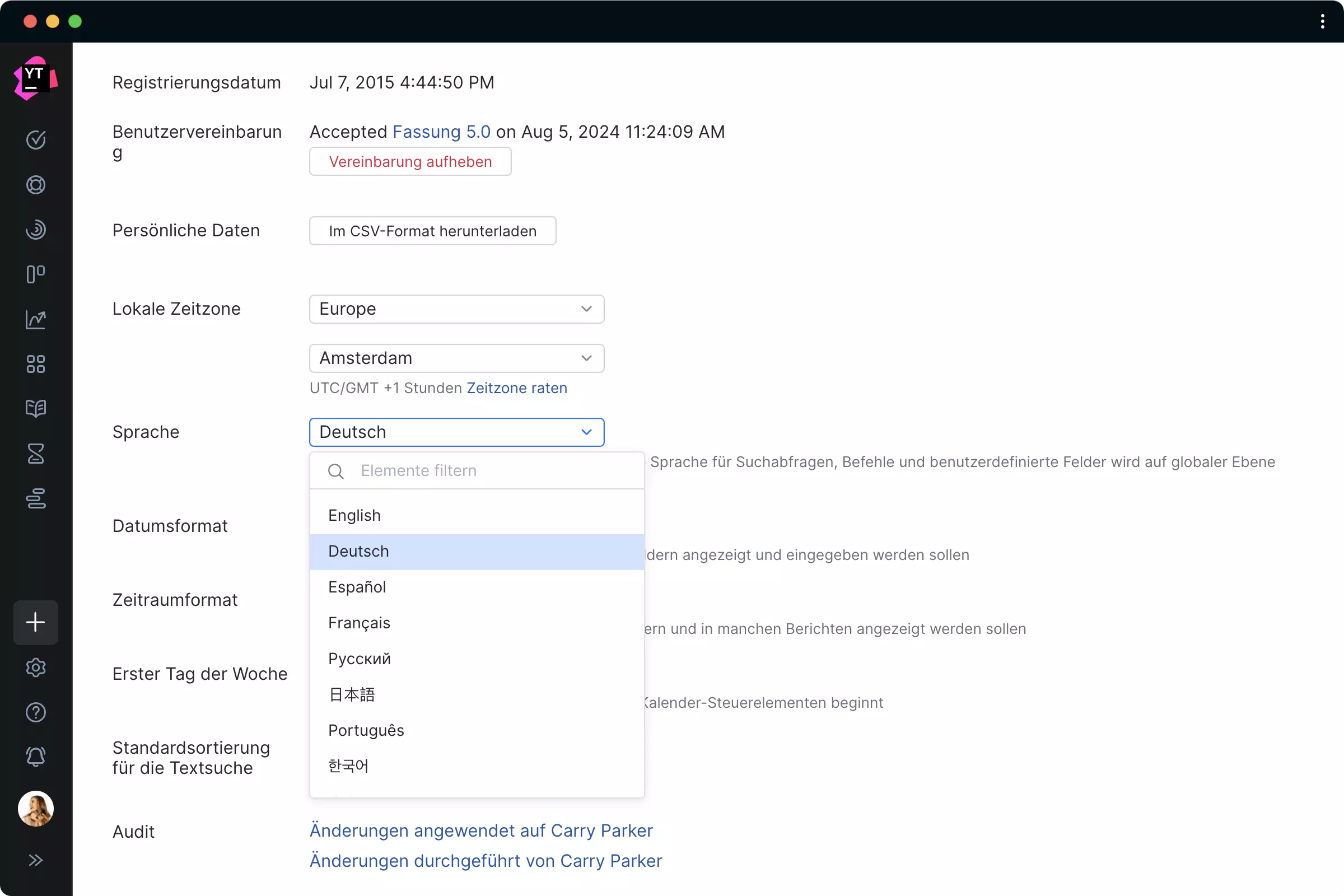Image resolution: width=1344 pixels, height=896 pixels.
Task: Open the administration gear icon
Action: pos(35,668)
